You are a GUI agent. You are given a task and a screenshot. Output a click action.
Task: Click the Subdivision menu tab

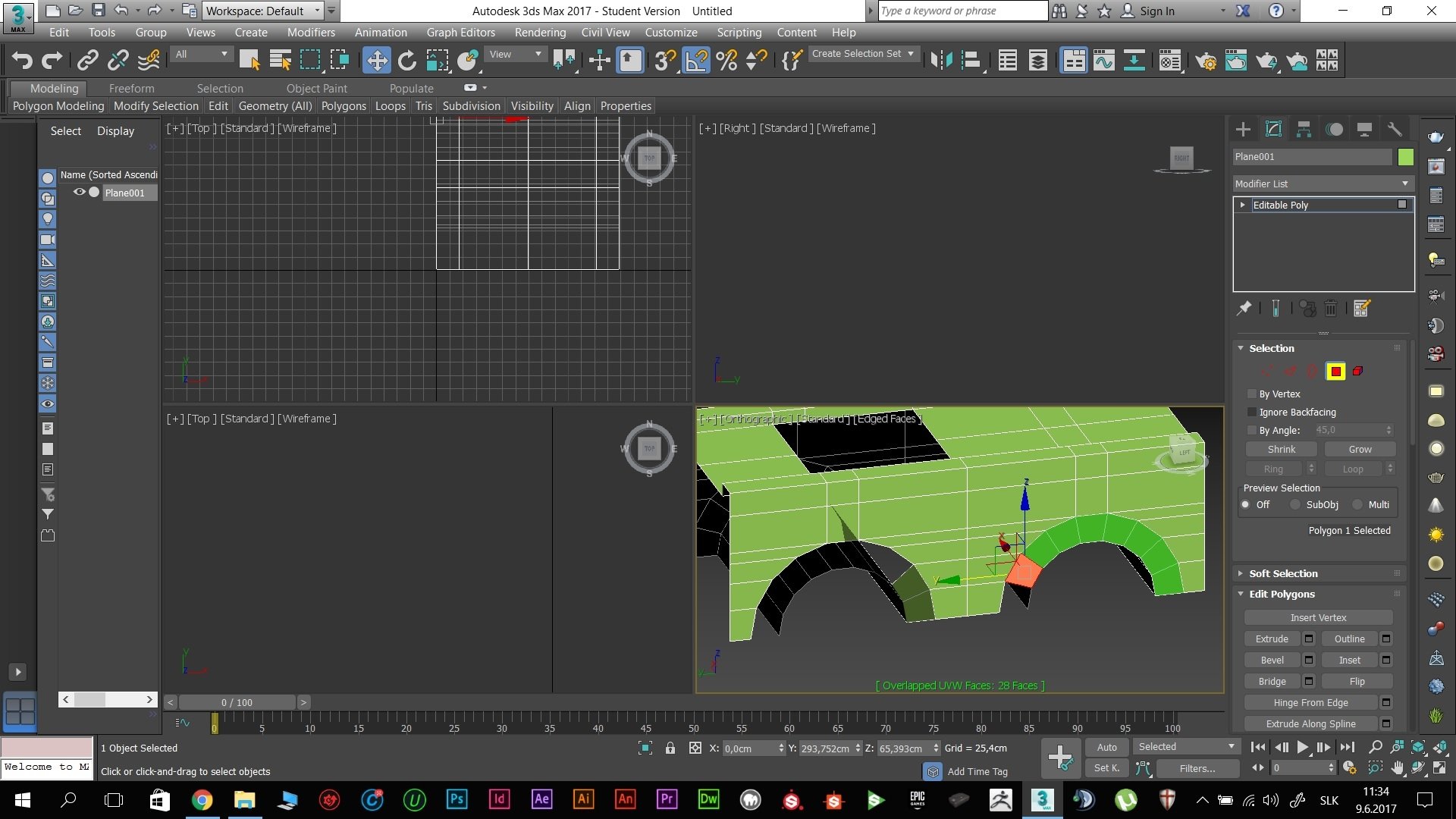(x=469, y=106)
